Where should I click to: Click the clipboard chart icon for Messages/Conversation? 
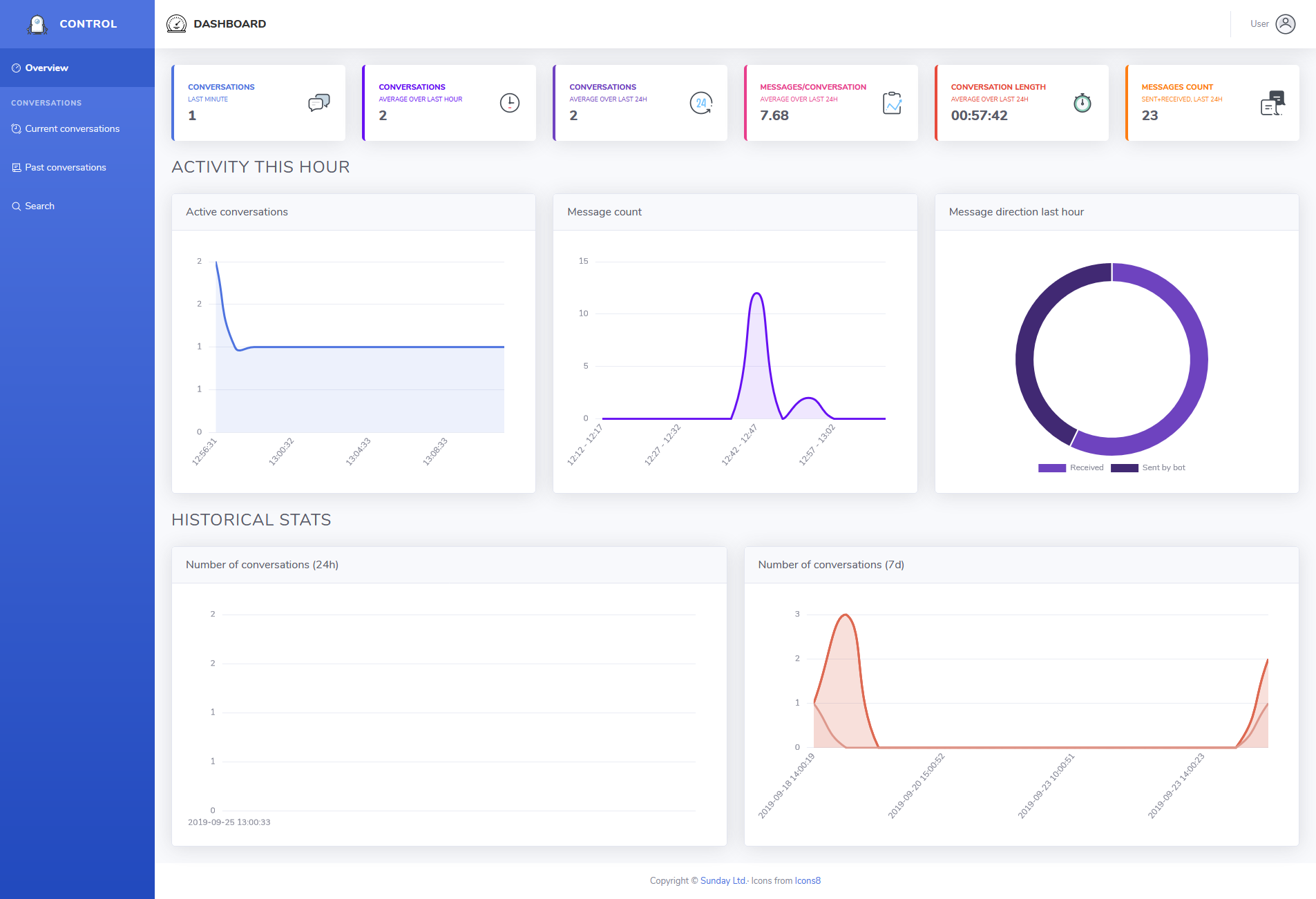[x=892, y=103]
